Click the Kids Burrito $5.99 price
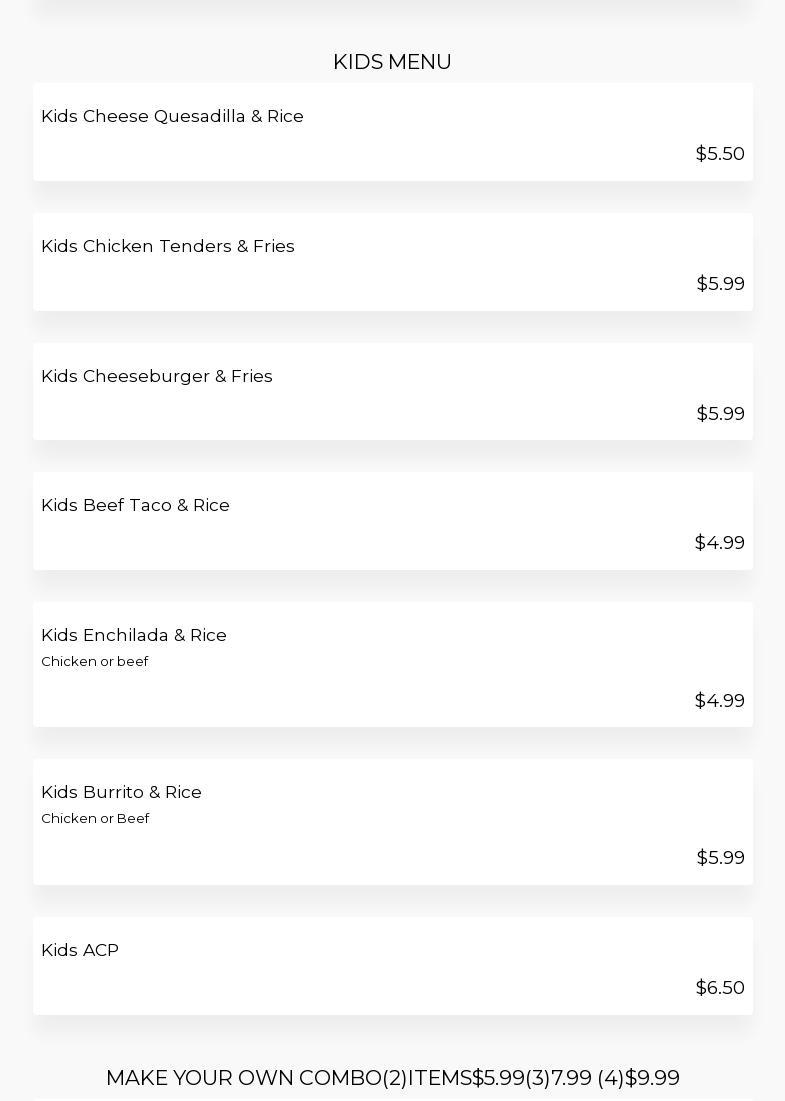785x1101 pixels. pyautogui.click(x=720, y=858)
